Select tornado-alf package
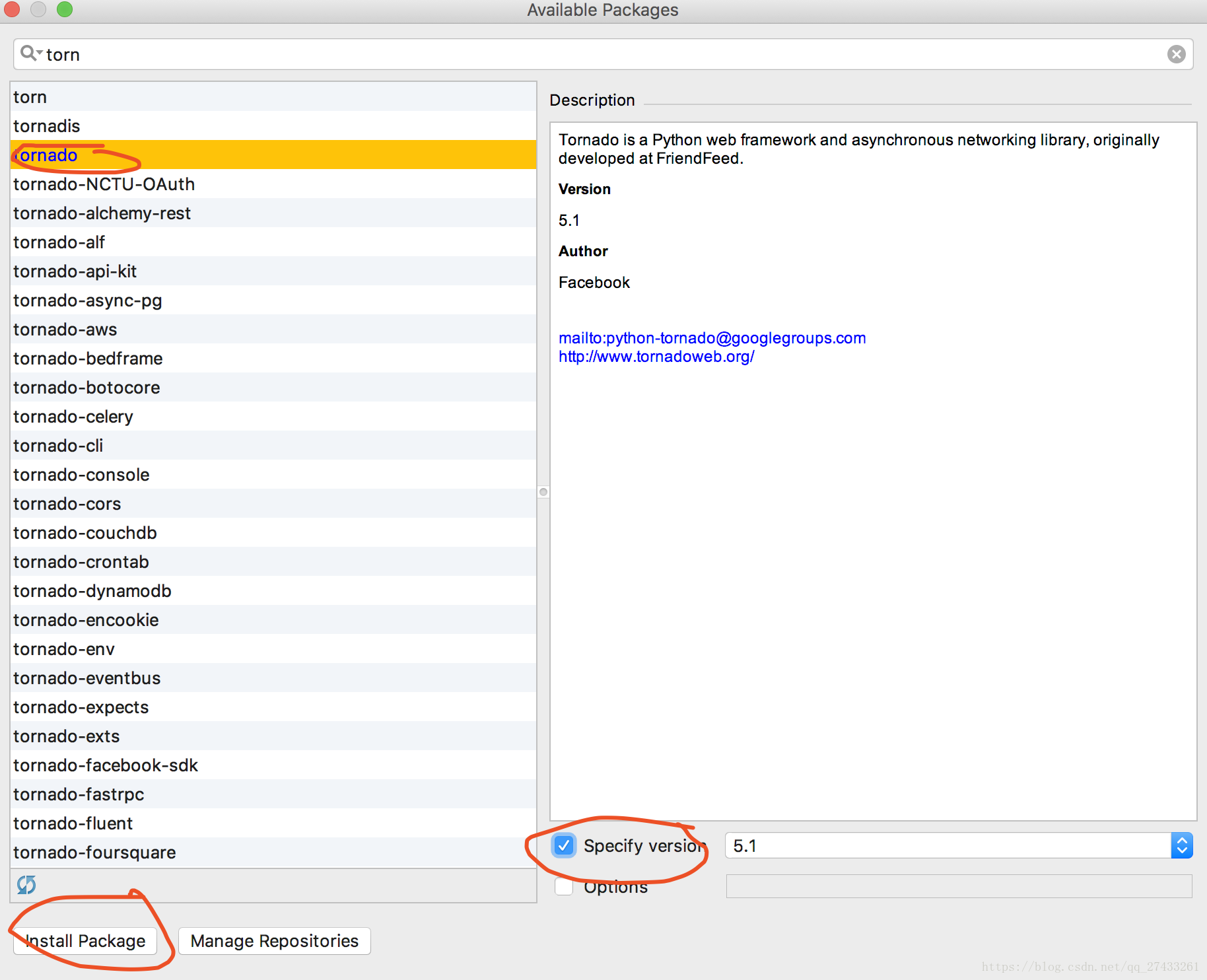The image size is (1207, 980). [x=273, y=242]
